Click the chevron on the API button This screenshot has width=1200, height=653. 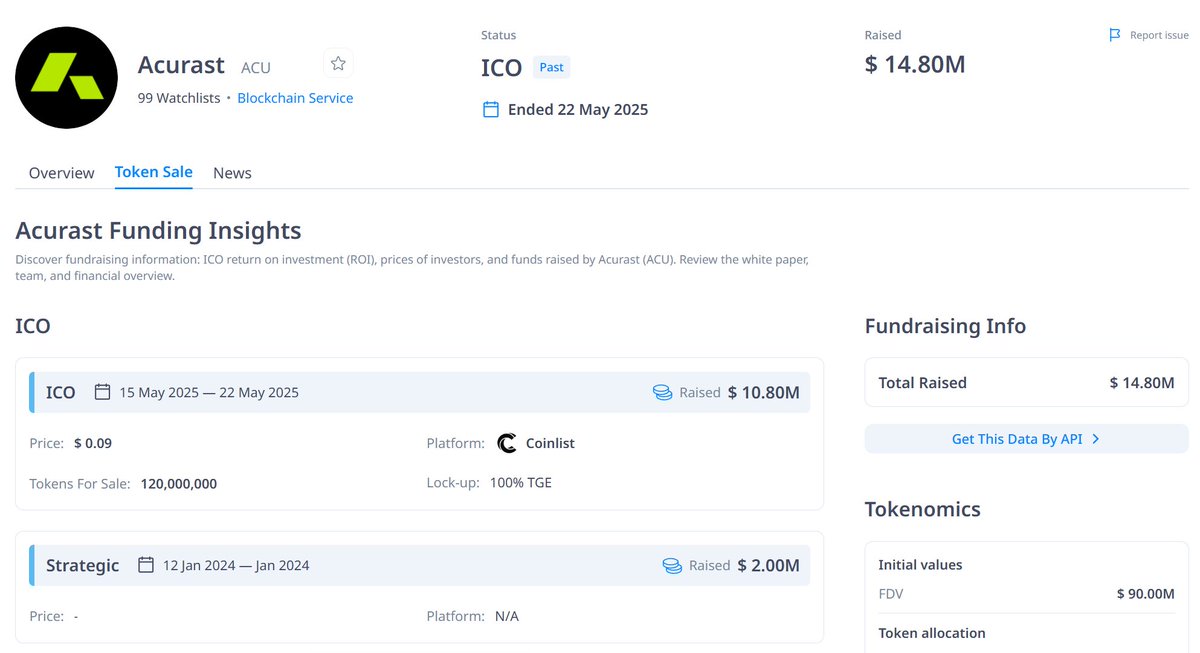point(1096,438)
